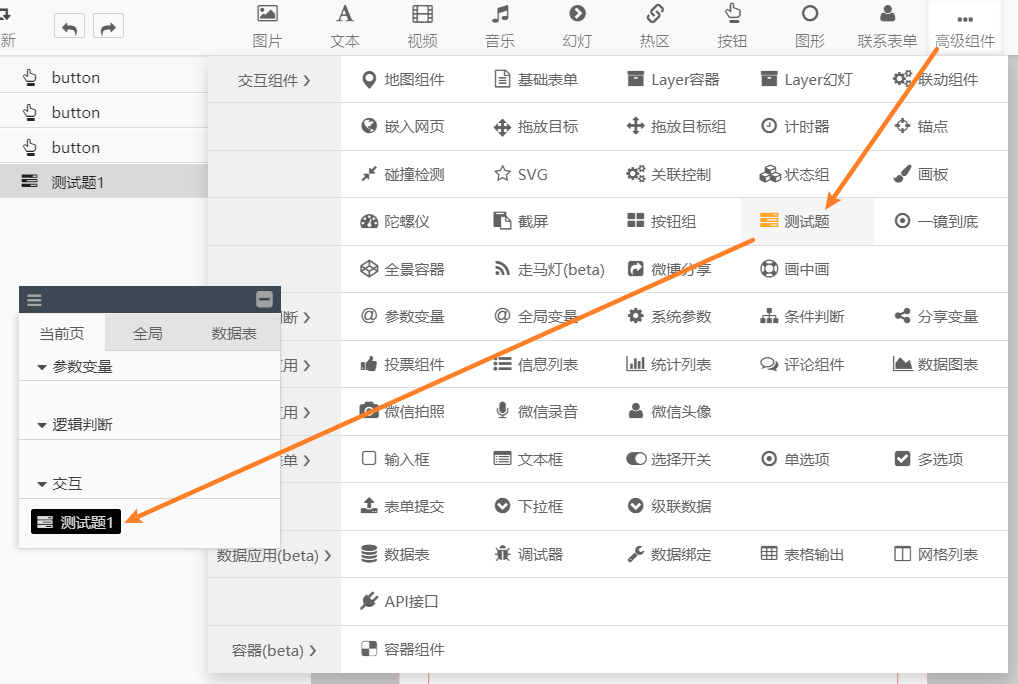Minimize the floating variables panel
1018x684 pixels.
coord(264,299)
